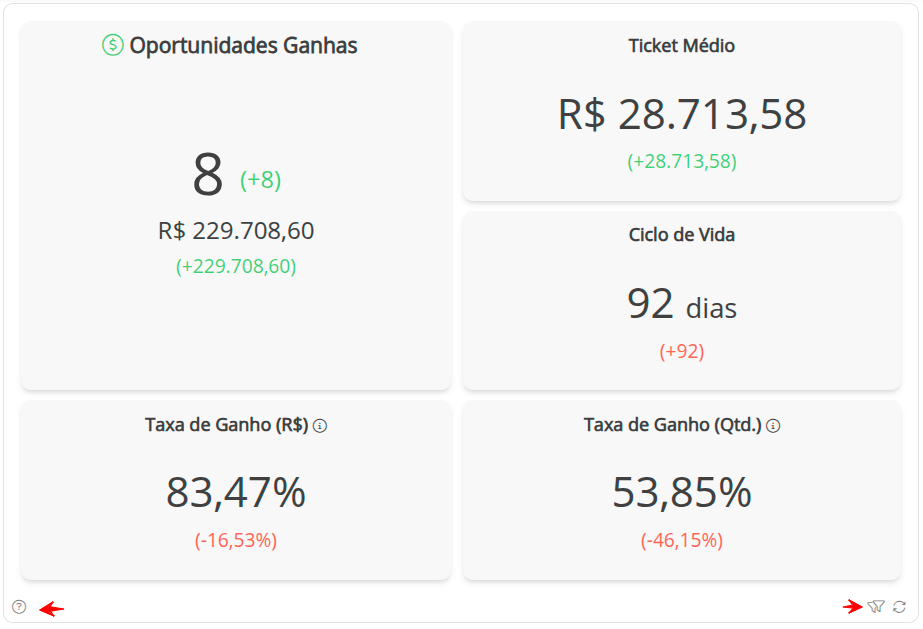Click the Taxa de Ganho (R$) title
This screenshot has width=923, height=629.
click(226, 425)
